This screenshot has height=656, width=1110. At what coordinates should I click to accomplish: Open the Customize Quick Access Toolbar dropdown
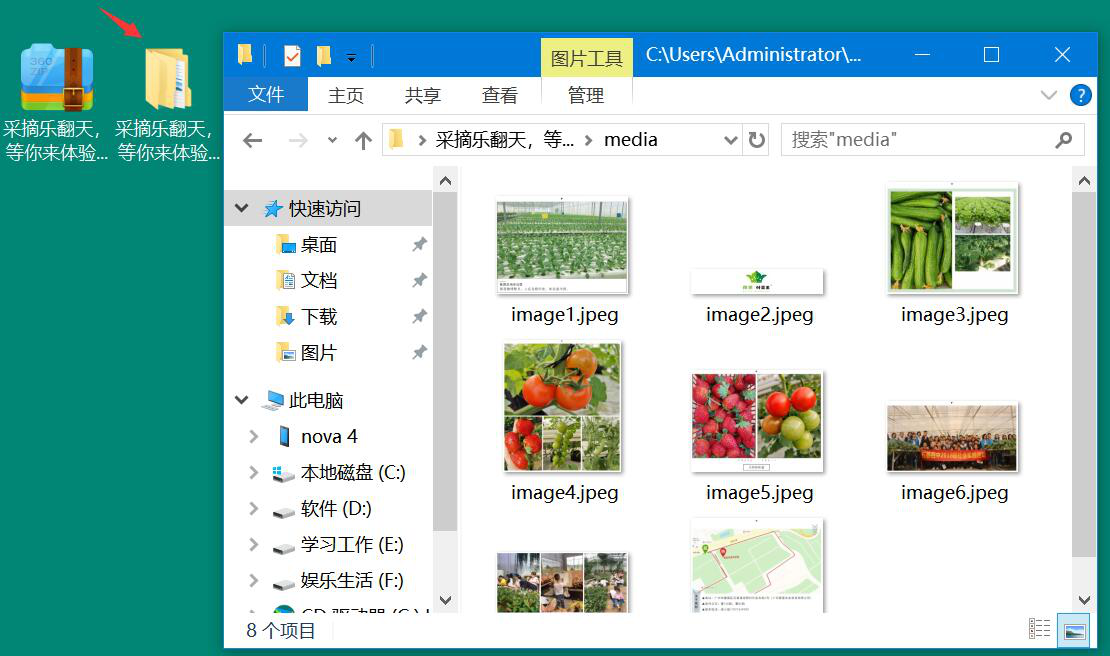pyautogui.click(x=351, y=57)
